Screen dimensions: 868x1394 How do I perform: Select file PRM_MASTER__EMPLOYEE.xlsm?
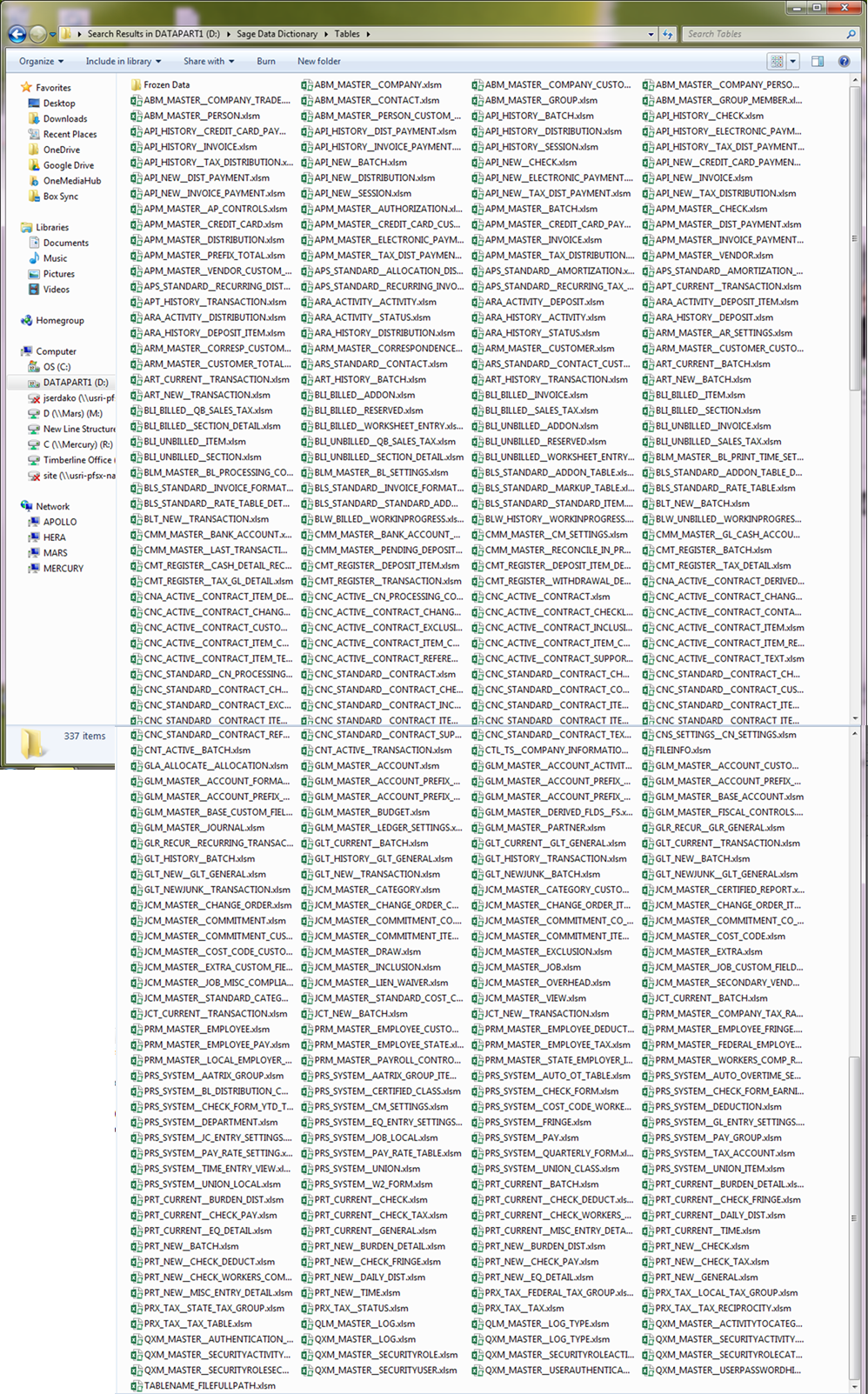[x=200, y=1029]
